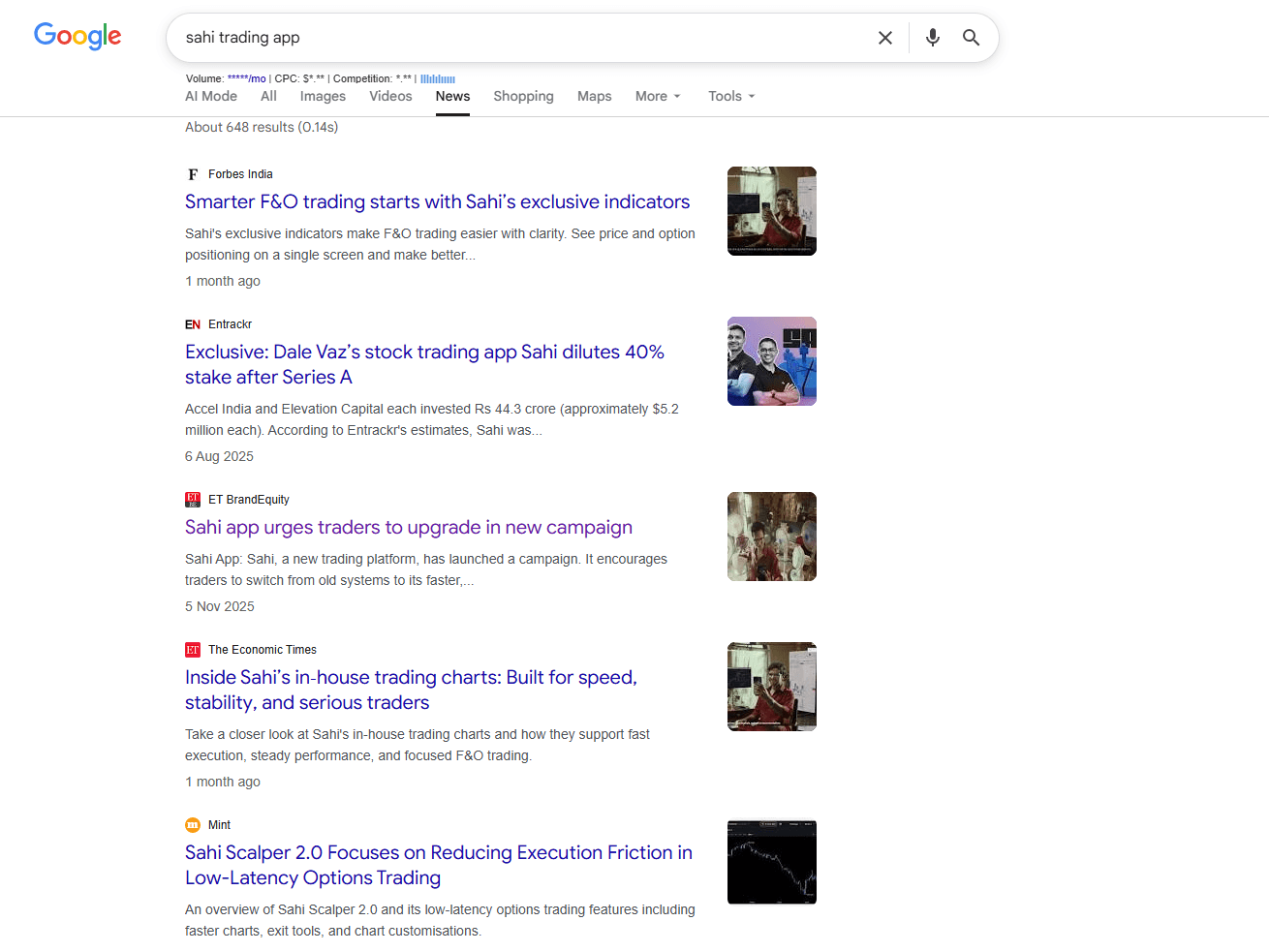The height and width of the screenshot is (952, 1269).
Task: Click Mint orange favicon
Action: tap(193, 825)
